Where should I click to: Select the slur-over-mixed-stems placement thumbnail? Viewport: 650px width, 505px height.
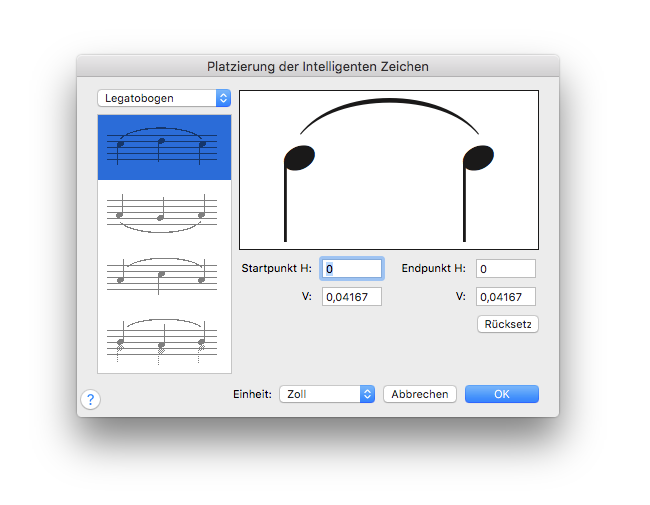tap(164, 276)
